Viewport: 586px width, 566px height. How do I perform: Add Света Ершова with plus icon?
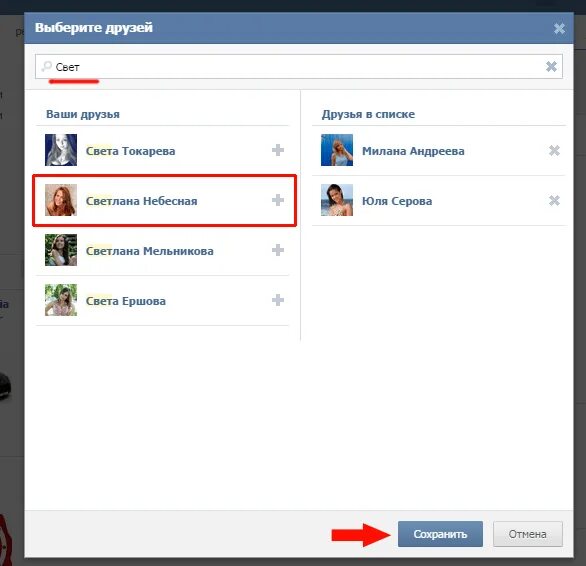click(278, 300)
